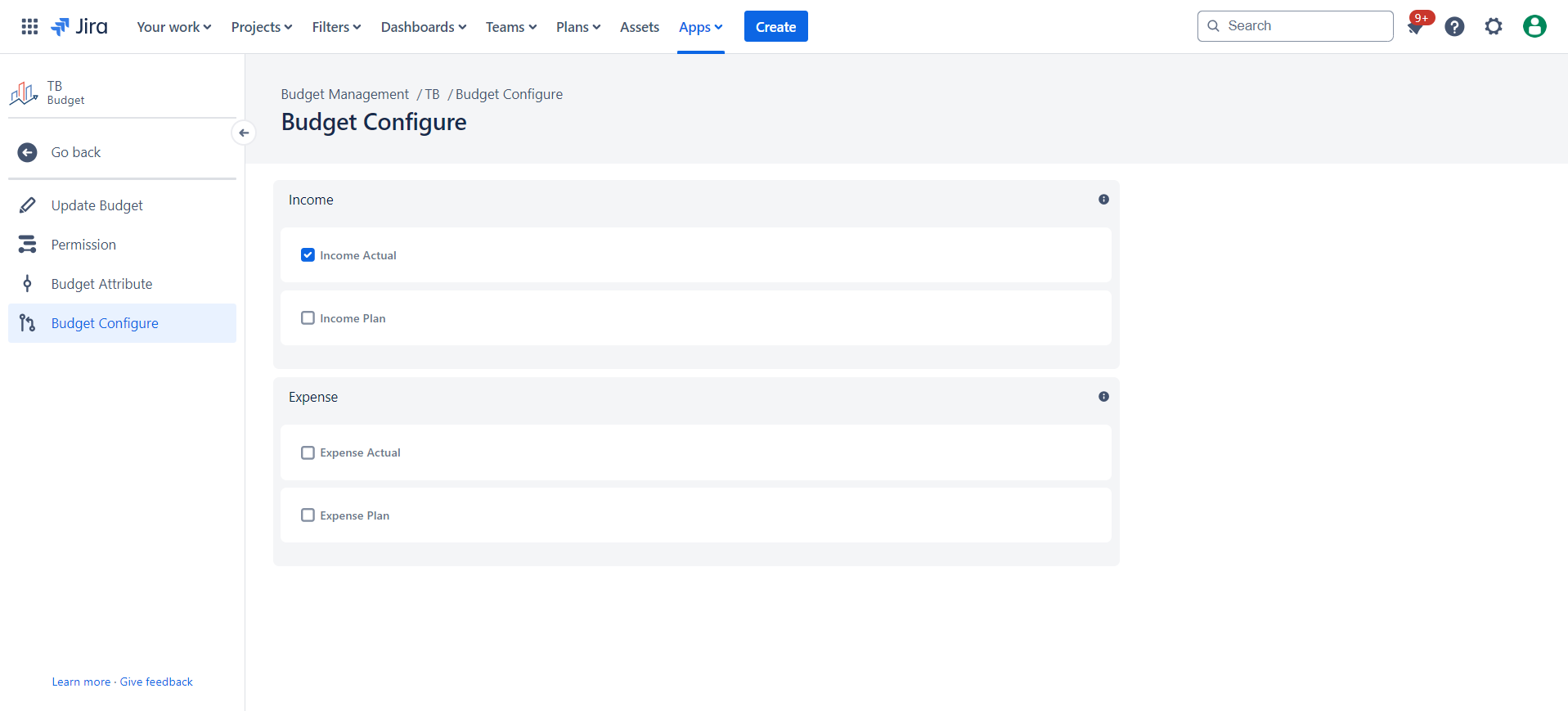Open the Give feedback link

pyautogui.click(x=156, y=682)
